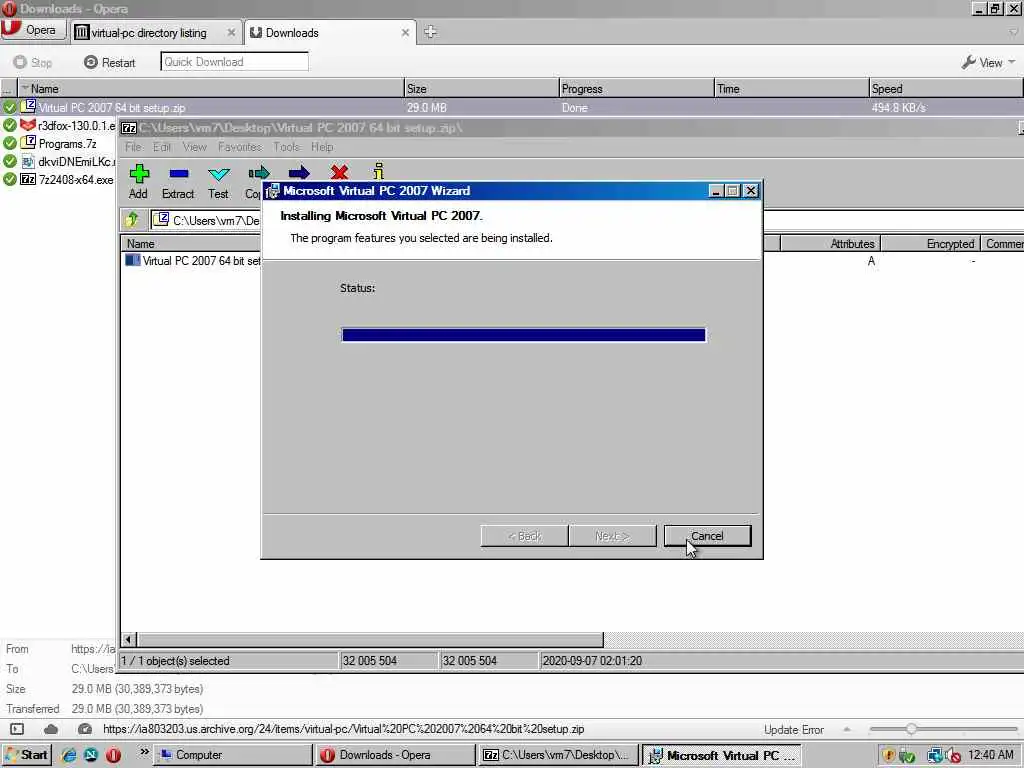
Task: Click the Opera Link cloud icon
Action: coord(51,729)
